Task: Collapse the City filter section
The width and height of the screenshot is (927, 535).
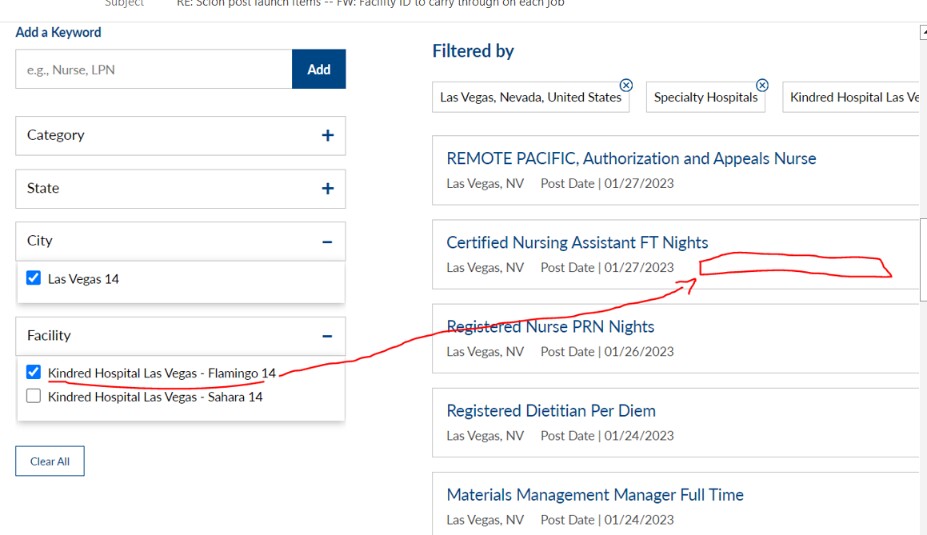Action: point(327,241)
